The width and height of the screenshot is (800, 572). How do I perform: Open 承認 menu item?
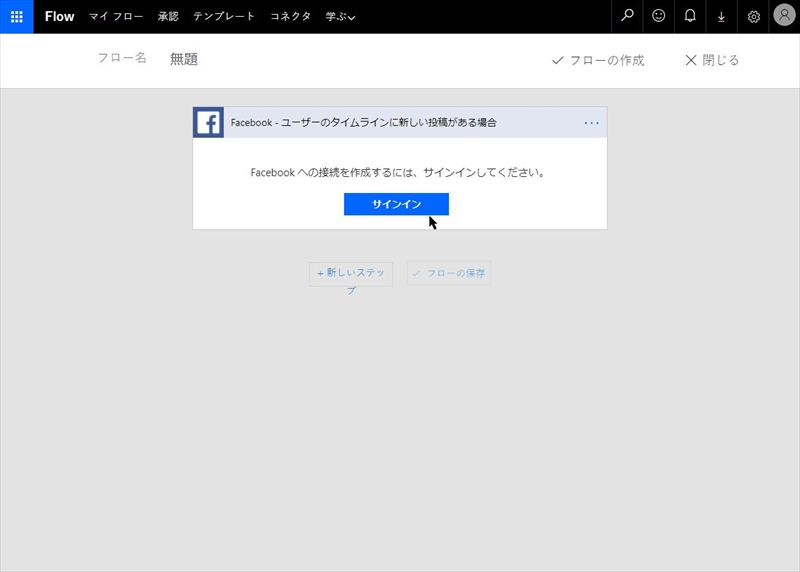click(168, 16)
